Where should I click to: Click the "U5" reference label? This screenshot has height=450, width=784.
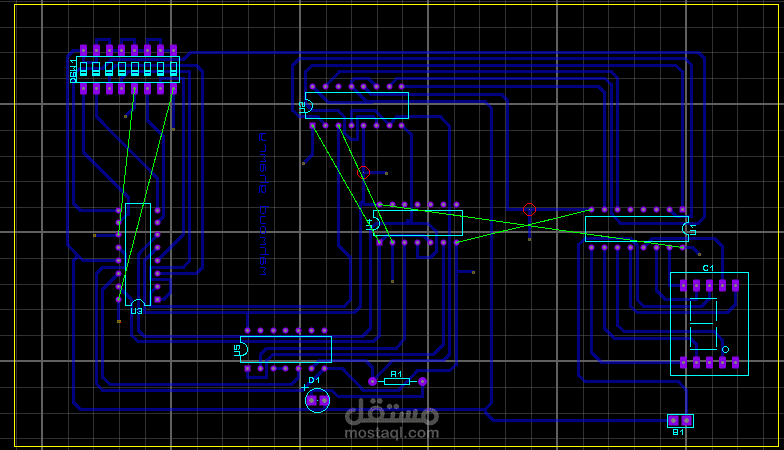tap(237, 350)
